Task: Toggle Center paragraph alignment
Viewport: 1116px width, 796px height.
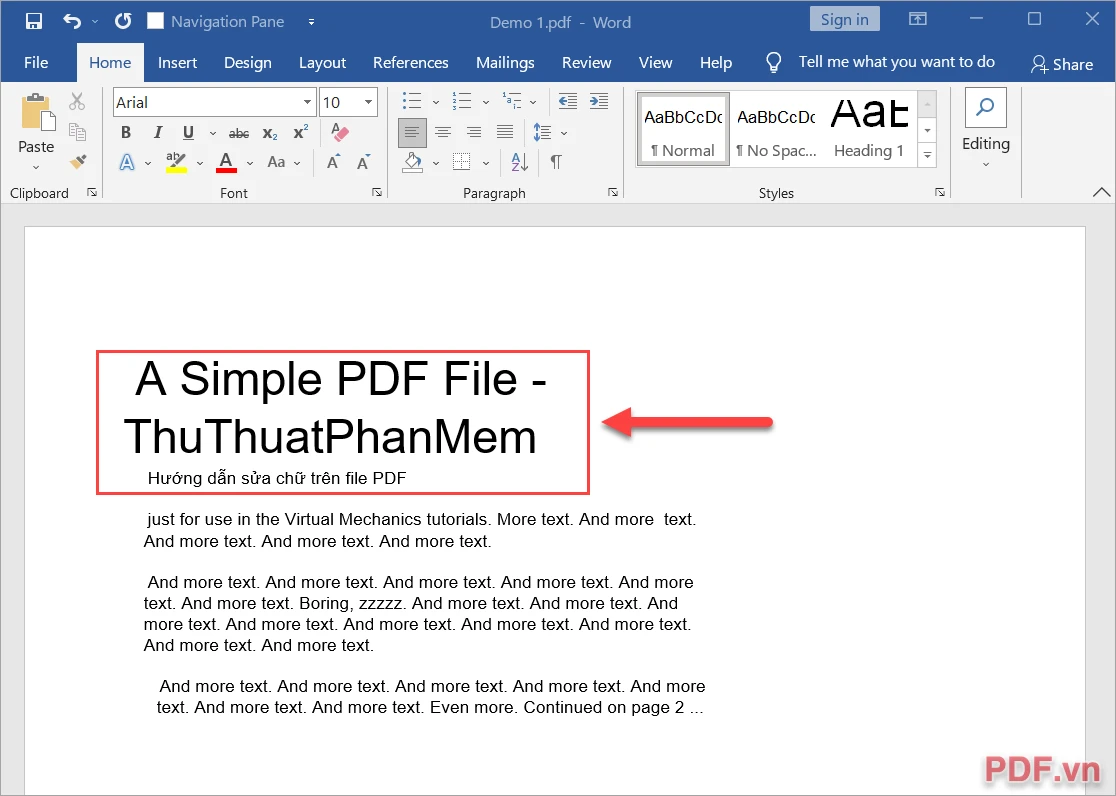Action: 443,132
